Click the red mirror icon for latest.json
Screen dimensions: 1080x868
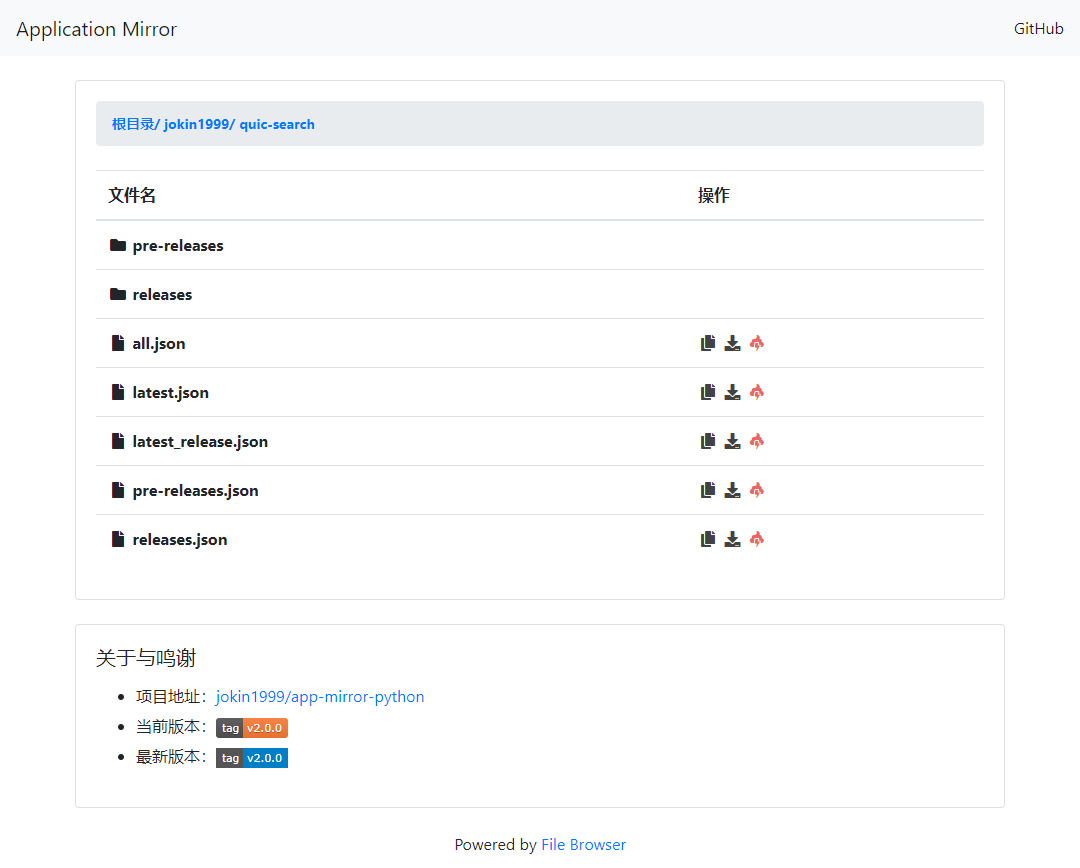coord(757,391)
